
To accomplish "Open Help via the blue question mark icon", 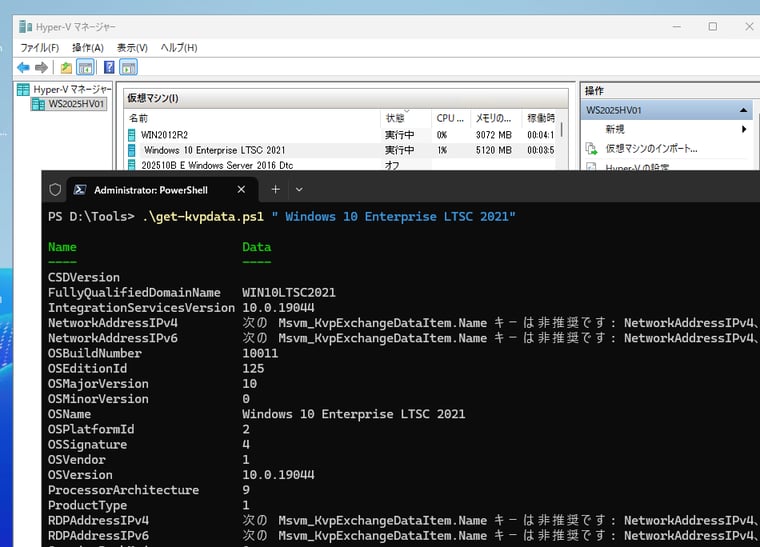I will (x=108, y=68).
